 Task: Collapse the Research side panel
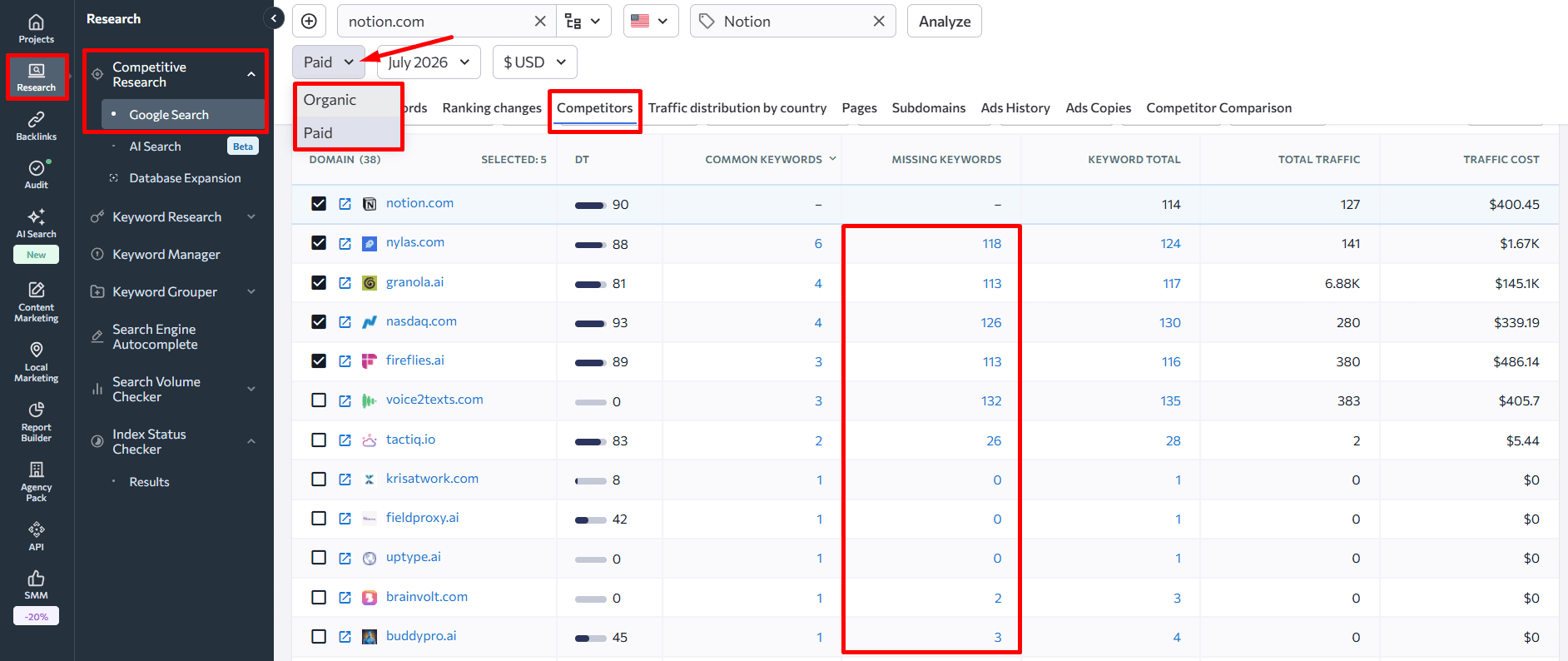(274, 18)
